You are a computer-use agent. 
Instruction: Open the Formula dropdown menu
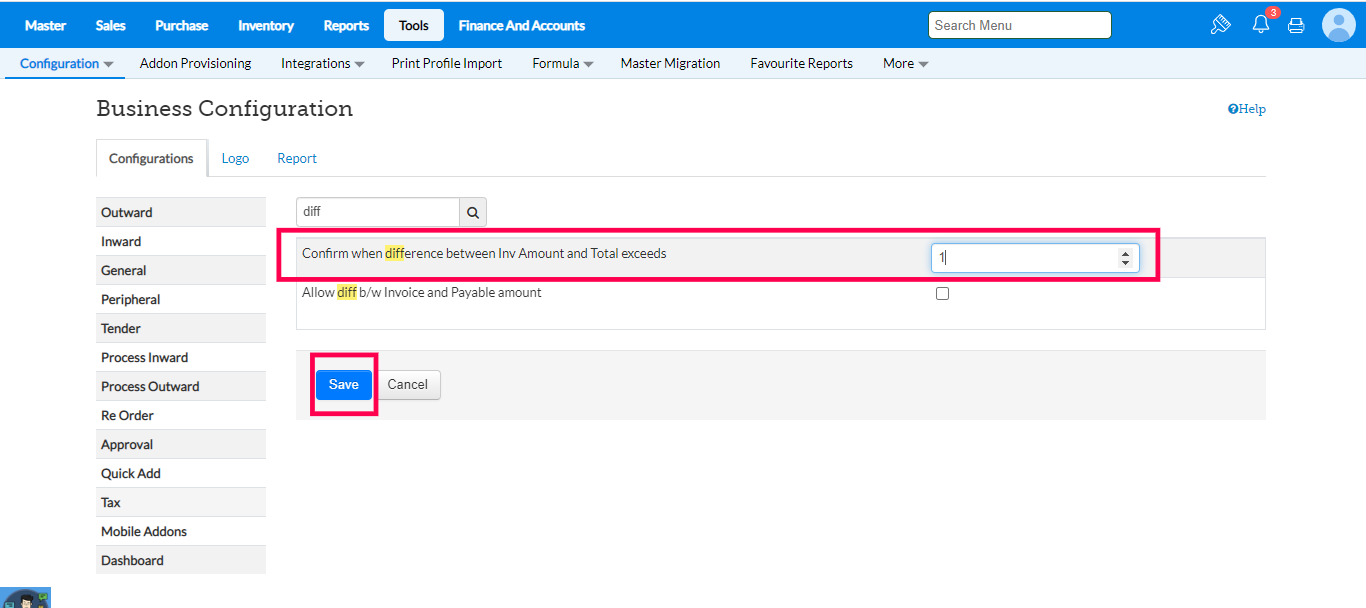[x=562, y=63]
